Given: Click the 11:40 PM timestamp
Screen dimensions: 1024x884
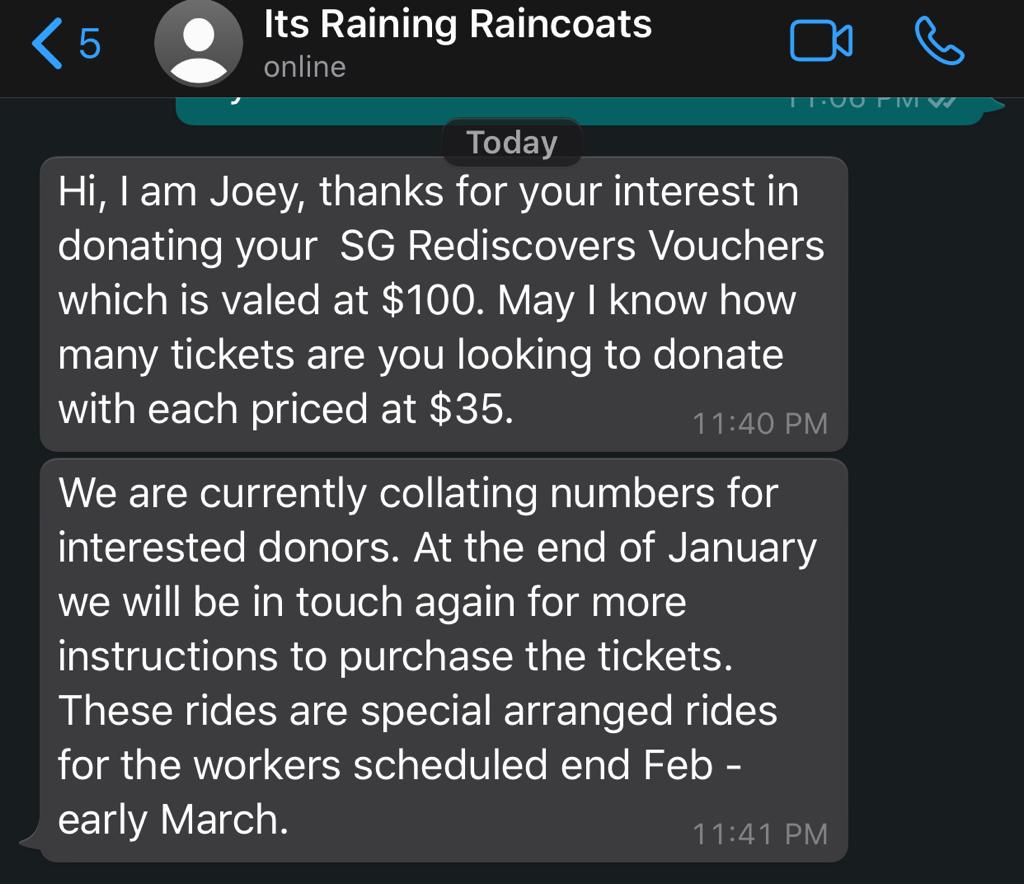Looking at the screenshot, I should pyautogui.click(x=760, y=424).
